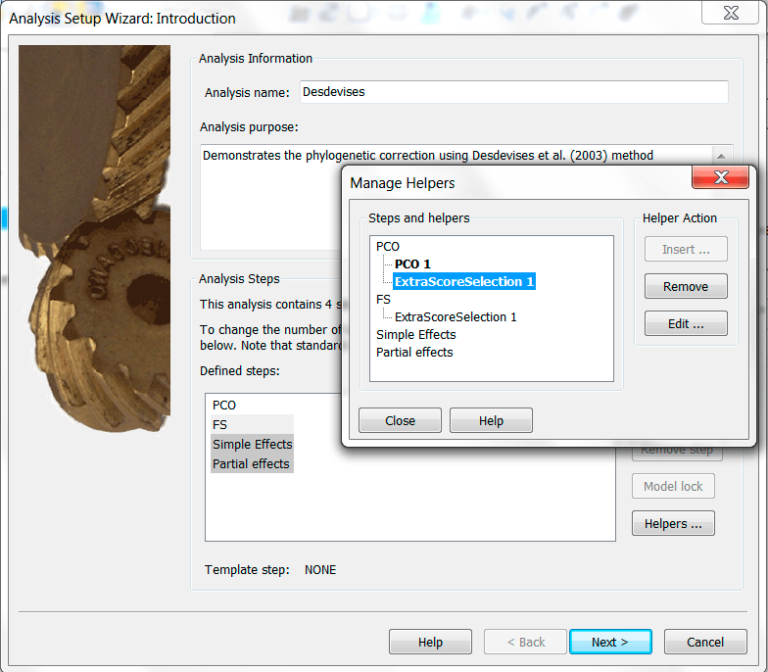The width and height of the screenshot is (768, 672).
Task: Cancel the Analysis Setup Wizard
Action: coord(705,642)
